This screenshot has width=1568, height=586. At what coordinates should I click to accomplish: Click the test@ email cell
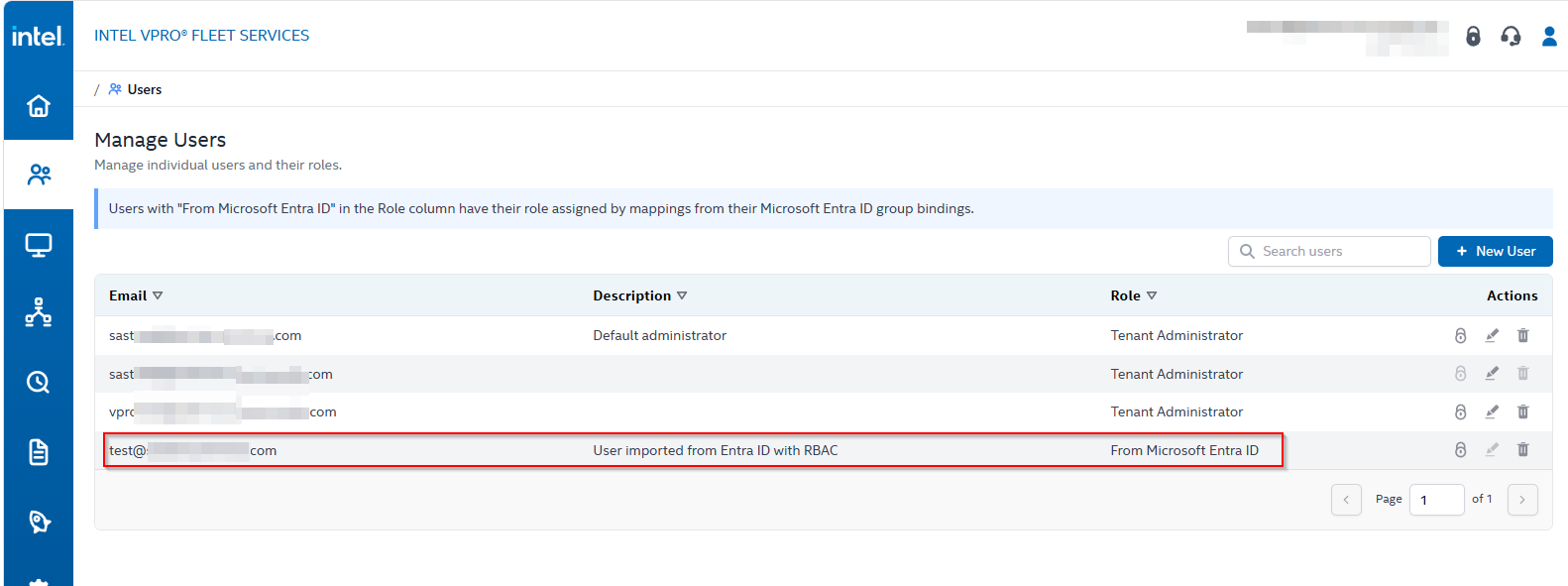tap(192, 450)
